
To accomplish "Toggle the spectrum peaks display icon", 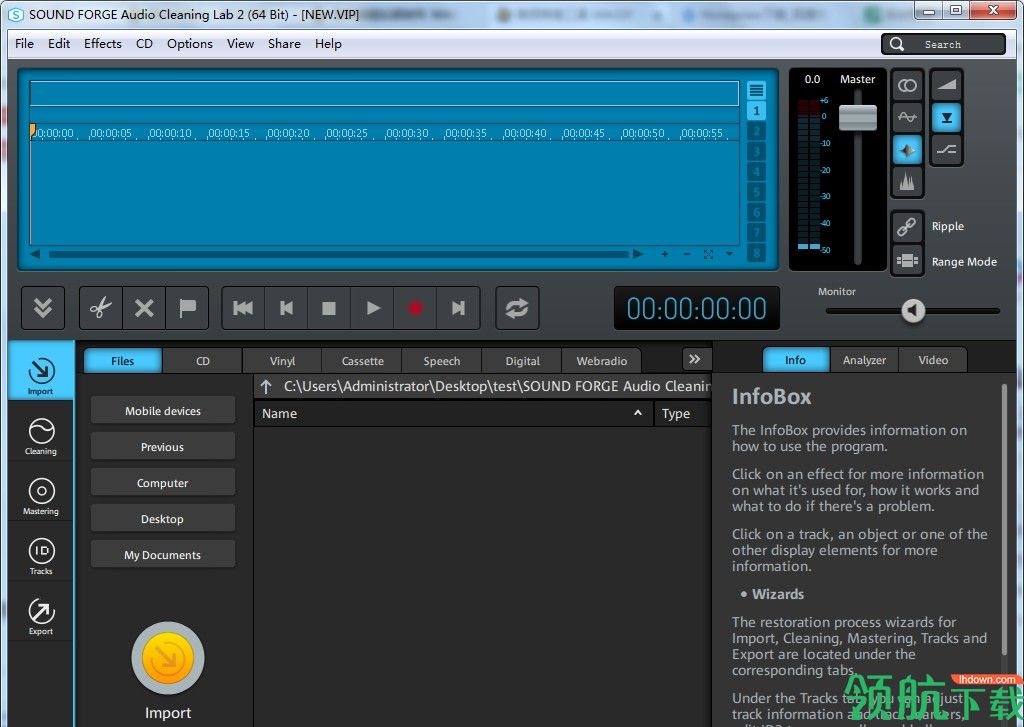I will tap(907, 182).
